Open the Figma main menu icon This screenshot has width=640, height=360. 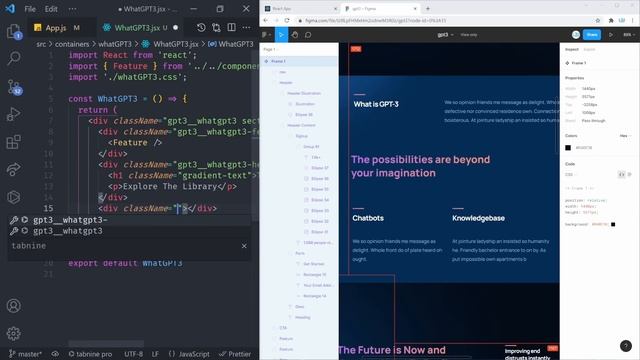(266, 35)
